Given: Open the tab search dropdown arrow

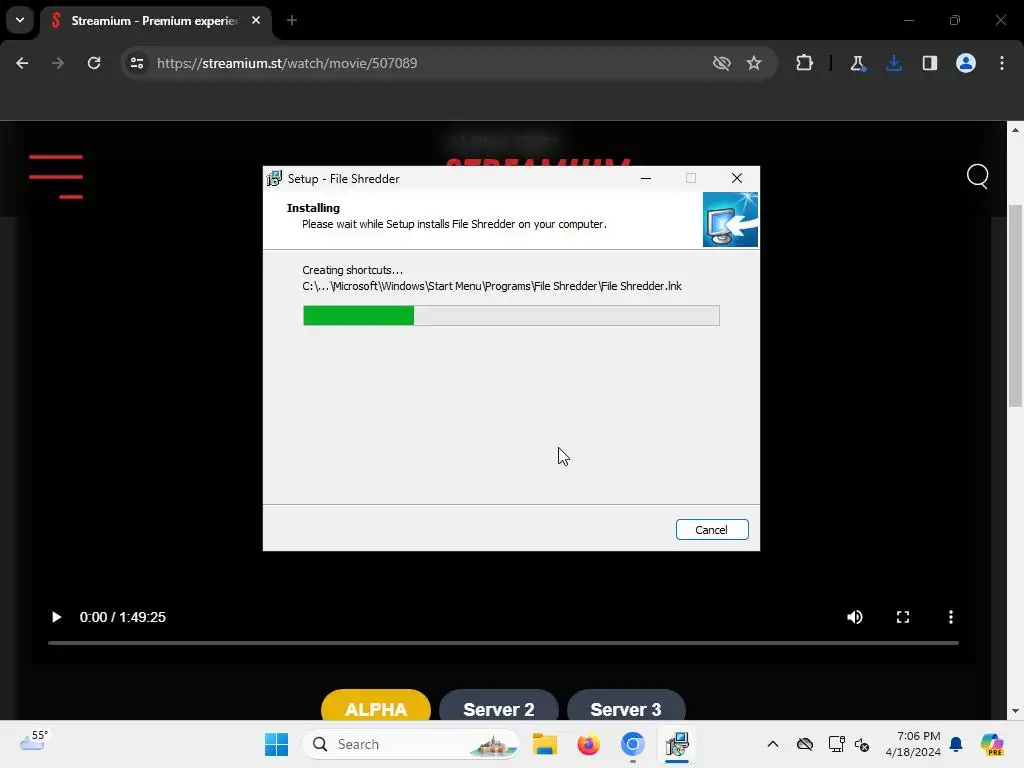Looking at the screenshot, I should click(20, 20).
